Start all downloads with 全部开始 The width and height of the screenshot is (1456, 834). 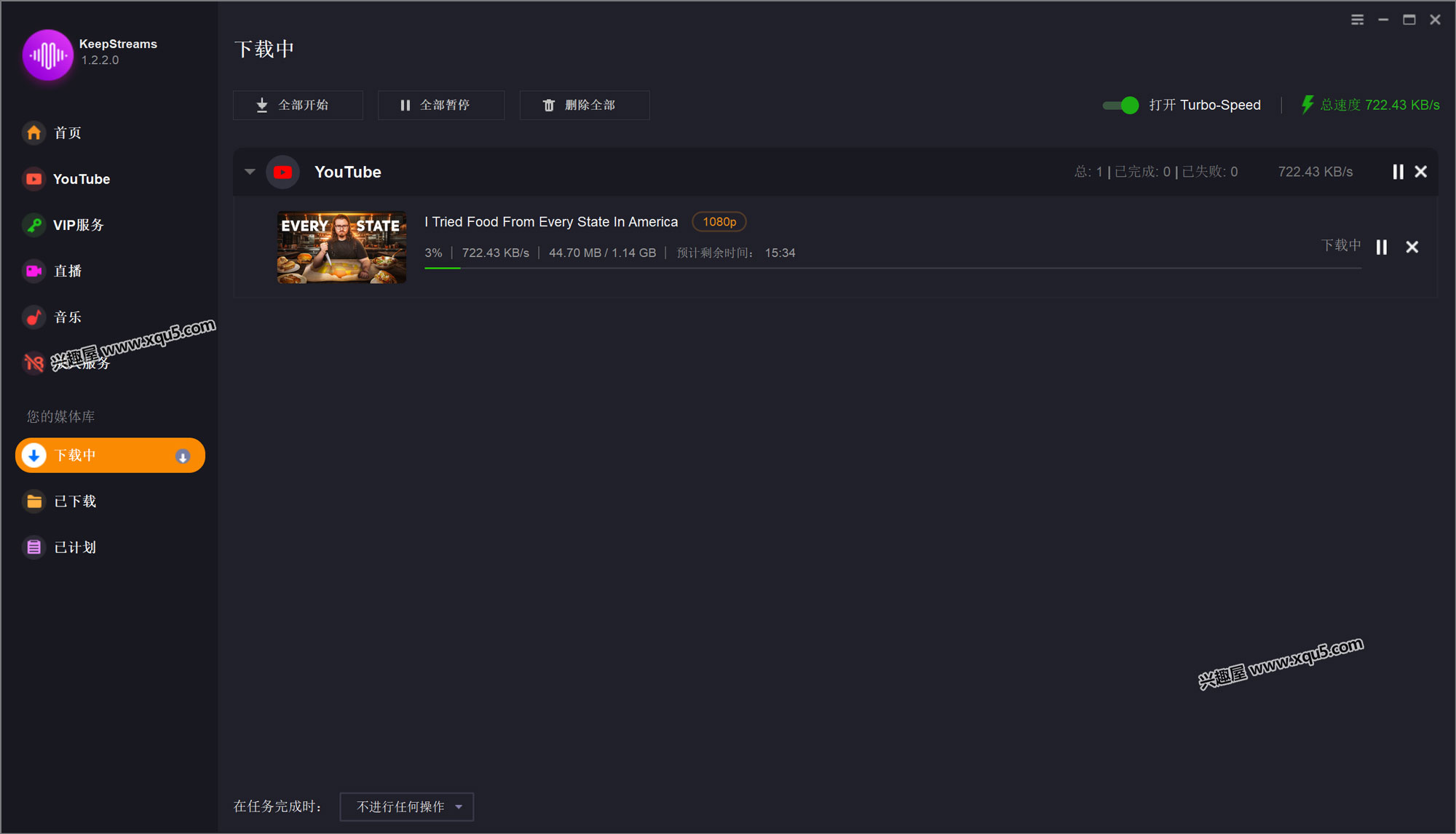pos(298,106)
